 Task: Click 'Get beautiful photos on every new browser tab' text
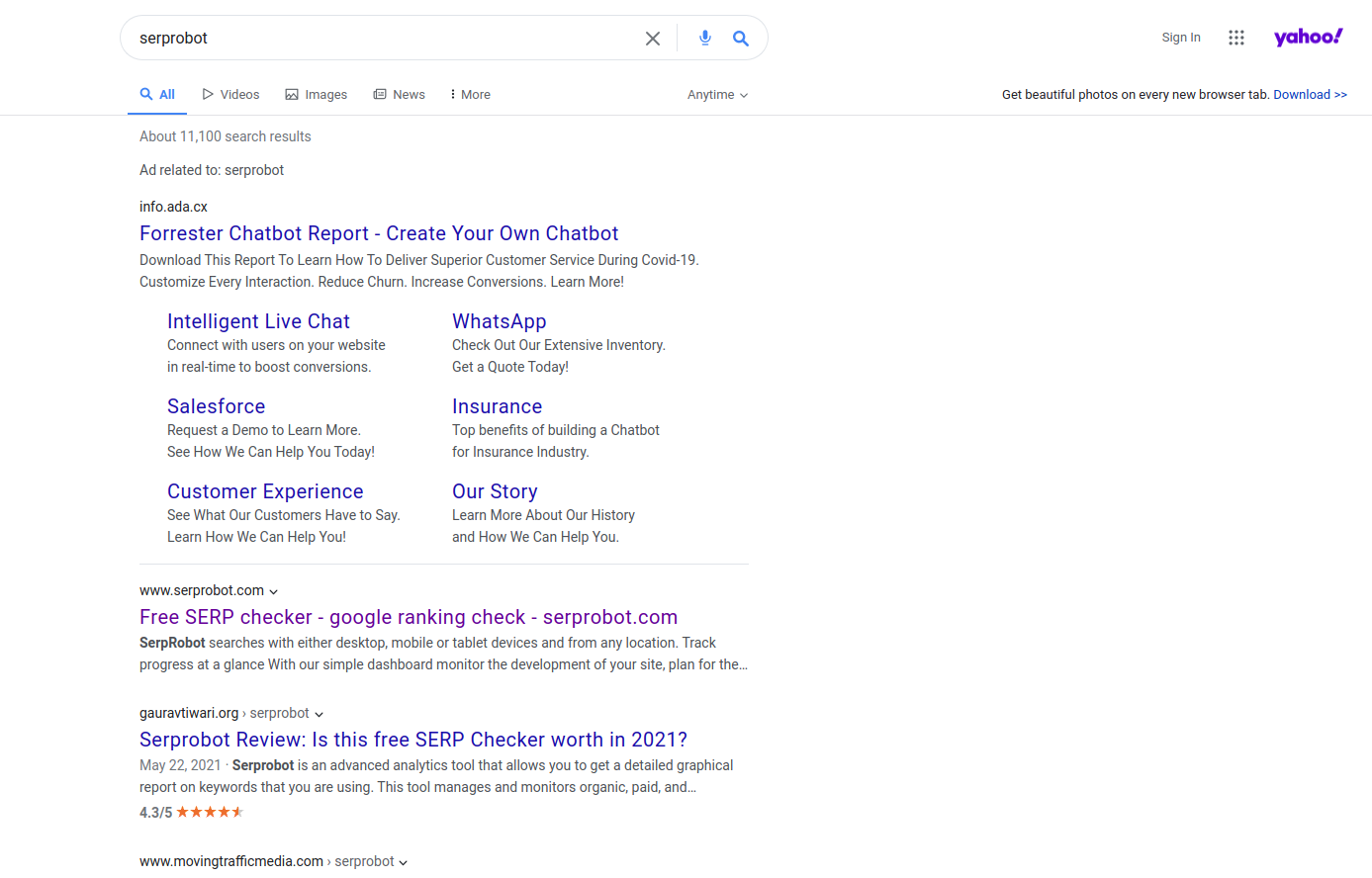(x=1135, y=95)
